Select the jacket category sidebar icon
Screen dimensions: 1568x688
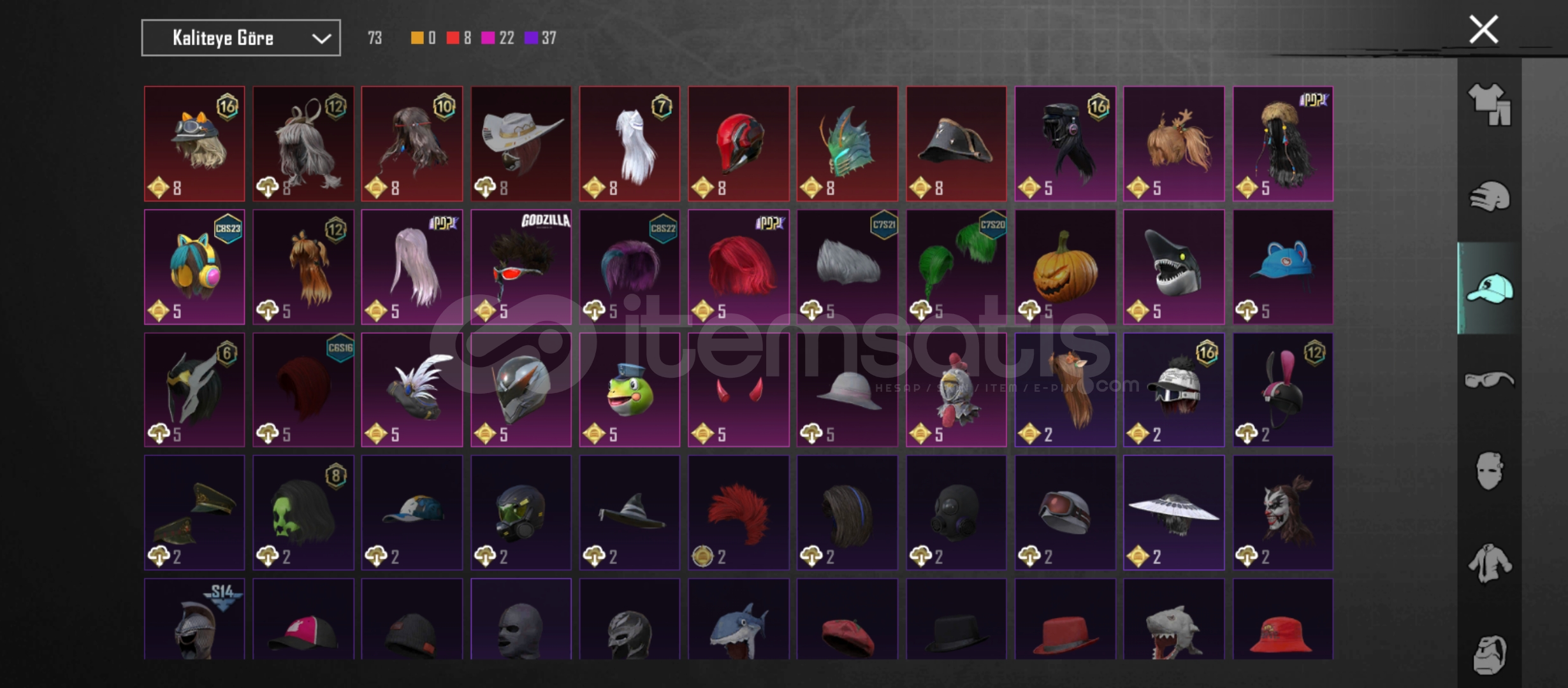pyautogui.click(x=1490, y=563)
